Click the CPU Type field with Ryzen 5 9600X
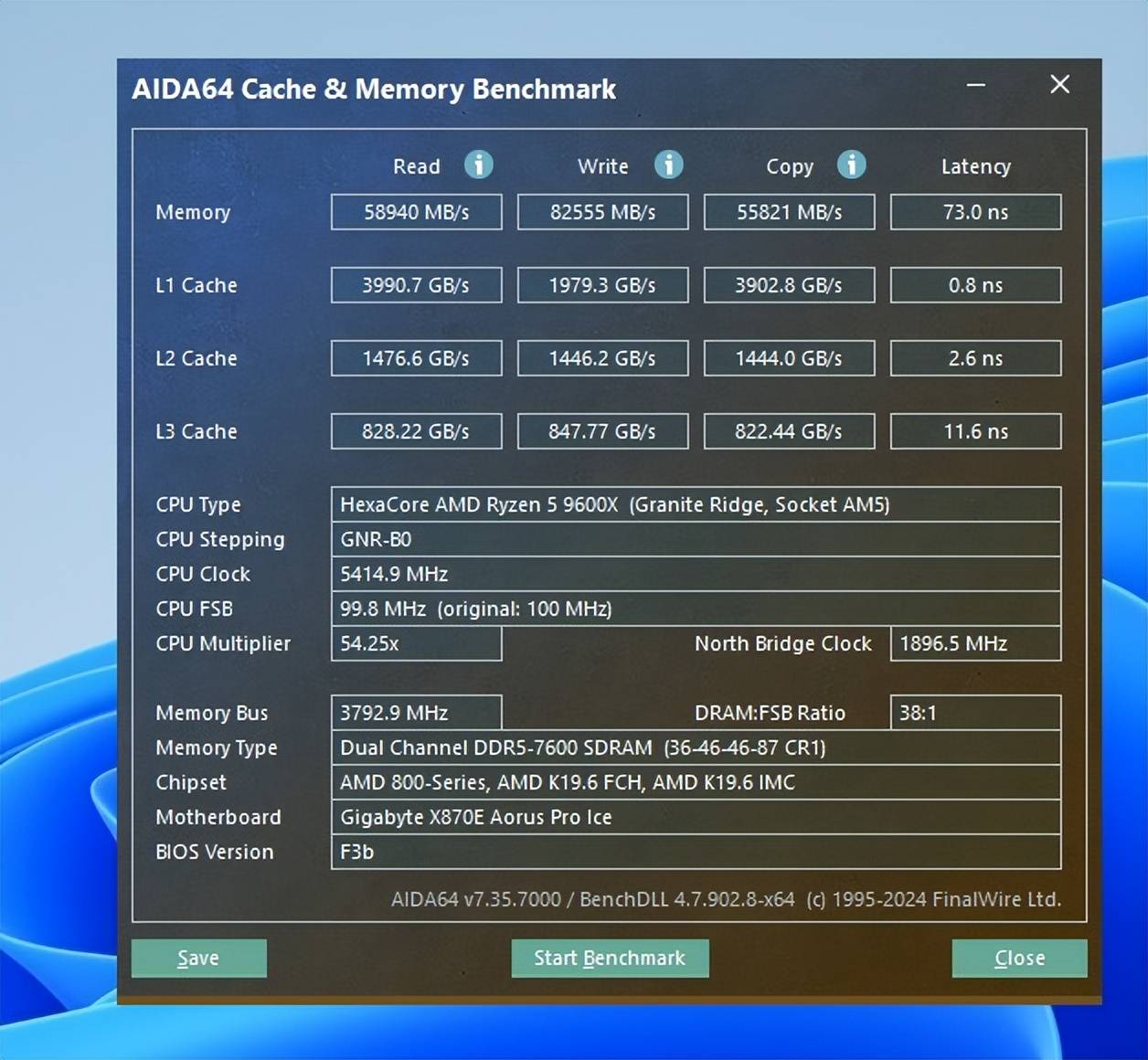Viewport: 1148px width, 1060px height. (x=696, y=504)
